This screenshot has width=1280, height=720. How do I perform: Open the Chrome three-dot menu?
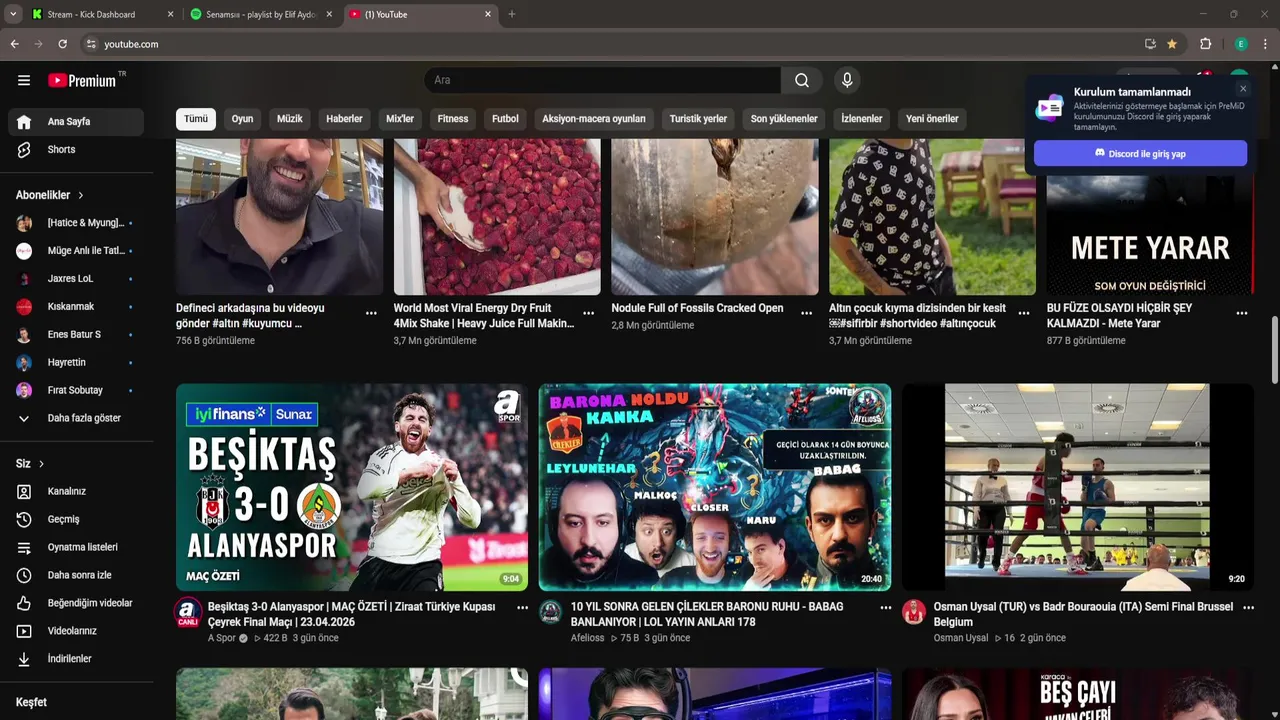tap(1265, 44)
